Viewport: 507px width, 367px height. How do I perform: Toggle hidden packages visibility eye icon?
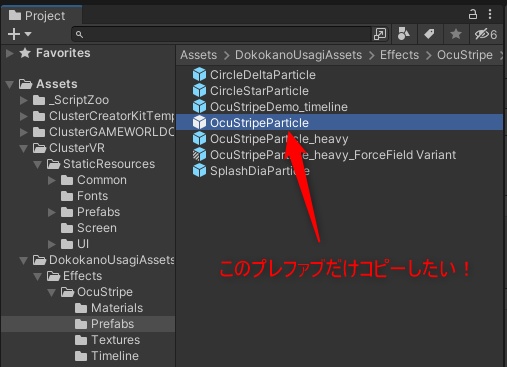coord(486,34)
